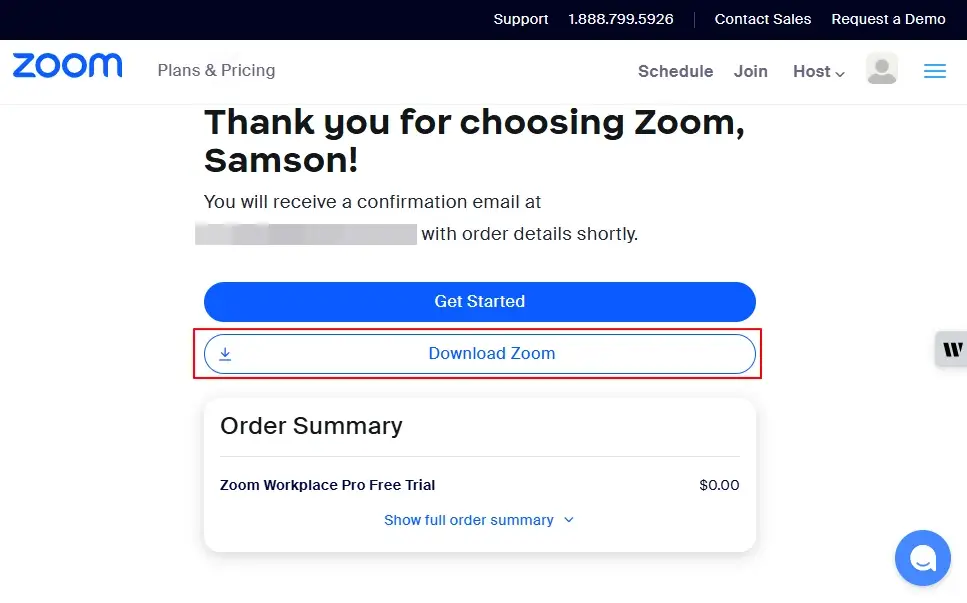This screenshot has width=967, height=603.
Task: Open the user profile avatar menu
Action: click(881, 70)
